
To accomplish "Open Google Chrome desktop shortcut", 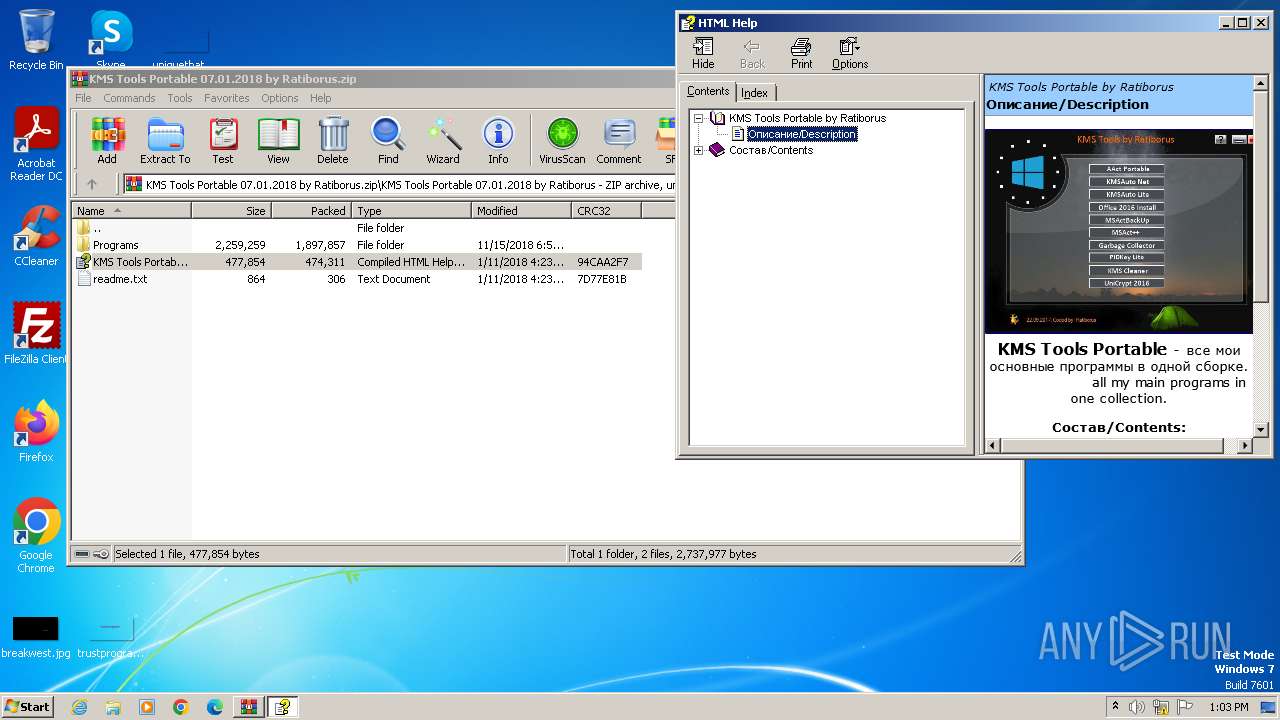I will (36, 536).
